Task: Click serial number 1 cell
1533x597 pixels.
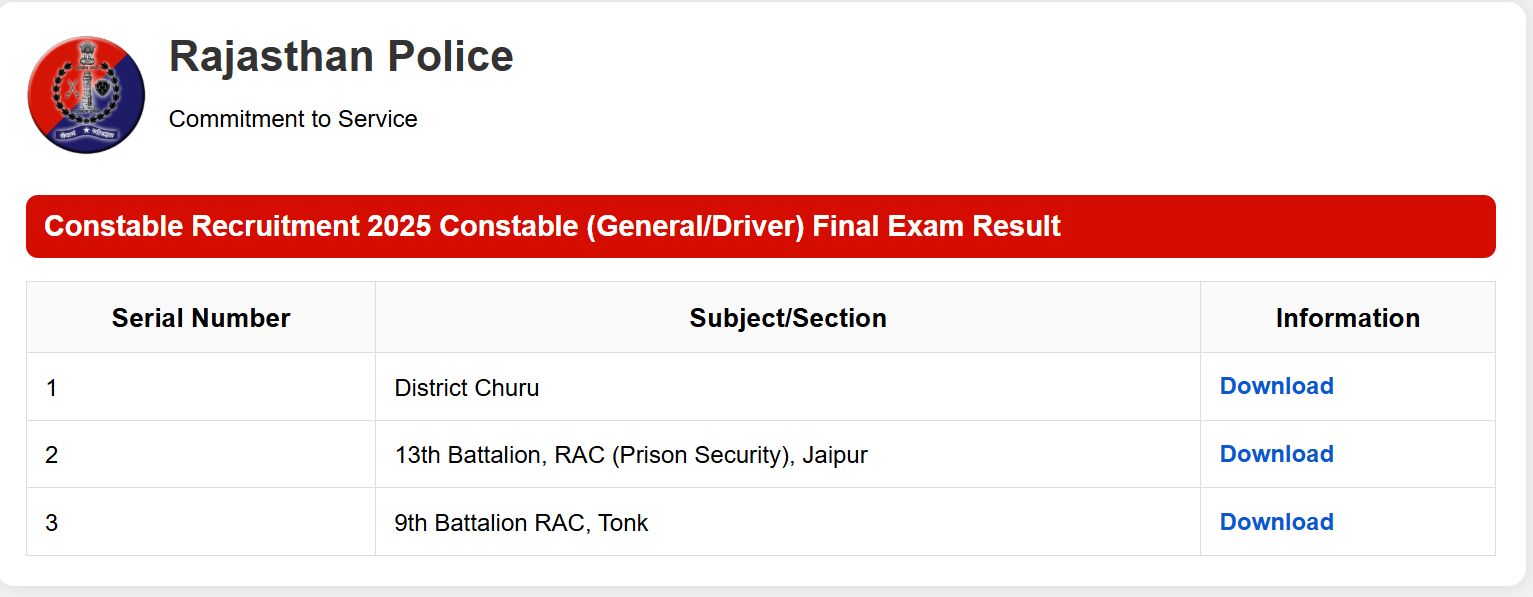Action: [x=52, y=387]
